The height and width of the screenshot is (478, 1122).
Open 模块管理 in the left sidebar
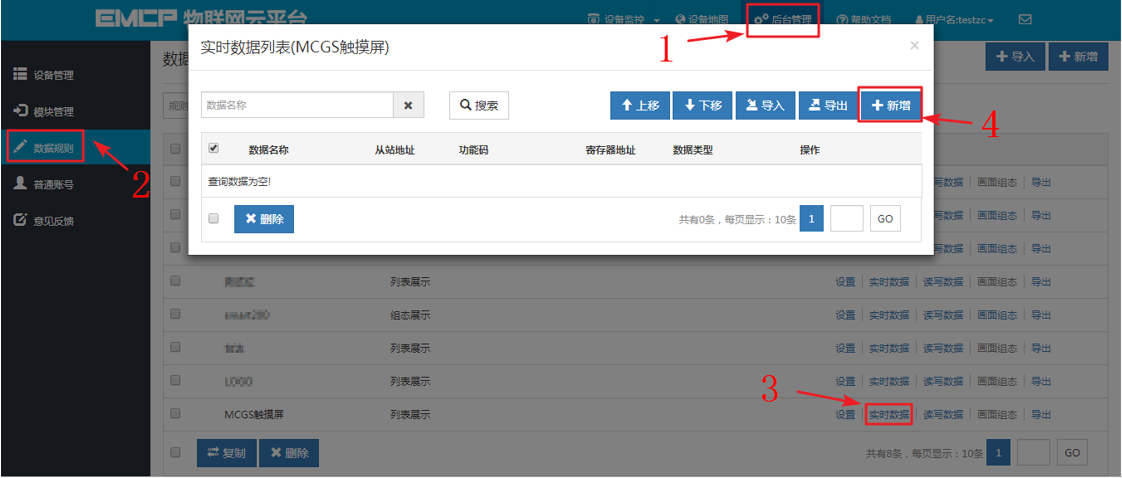point(44,112)
